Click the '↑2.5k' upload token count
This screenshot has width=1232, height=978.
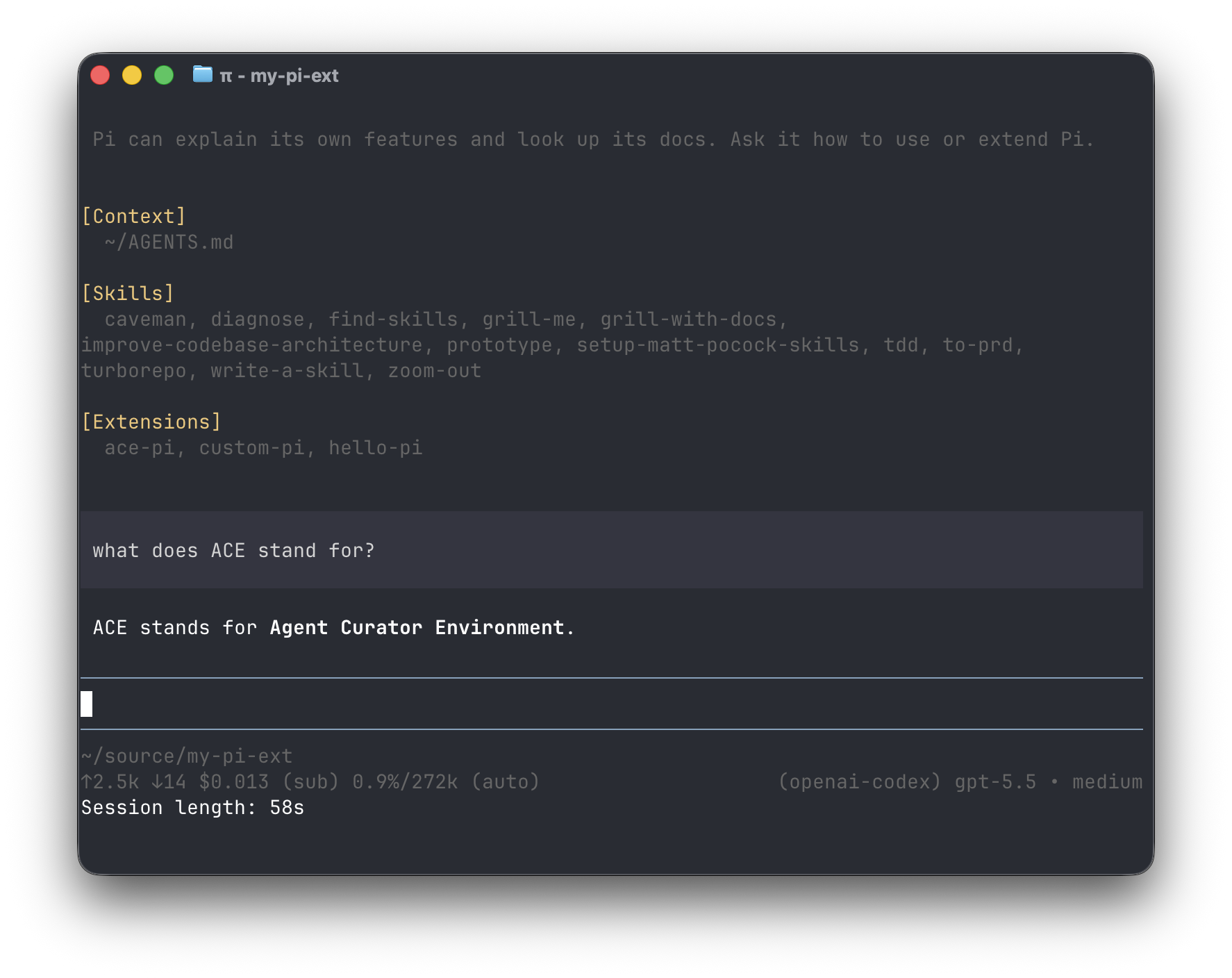point(110,782)
